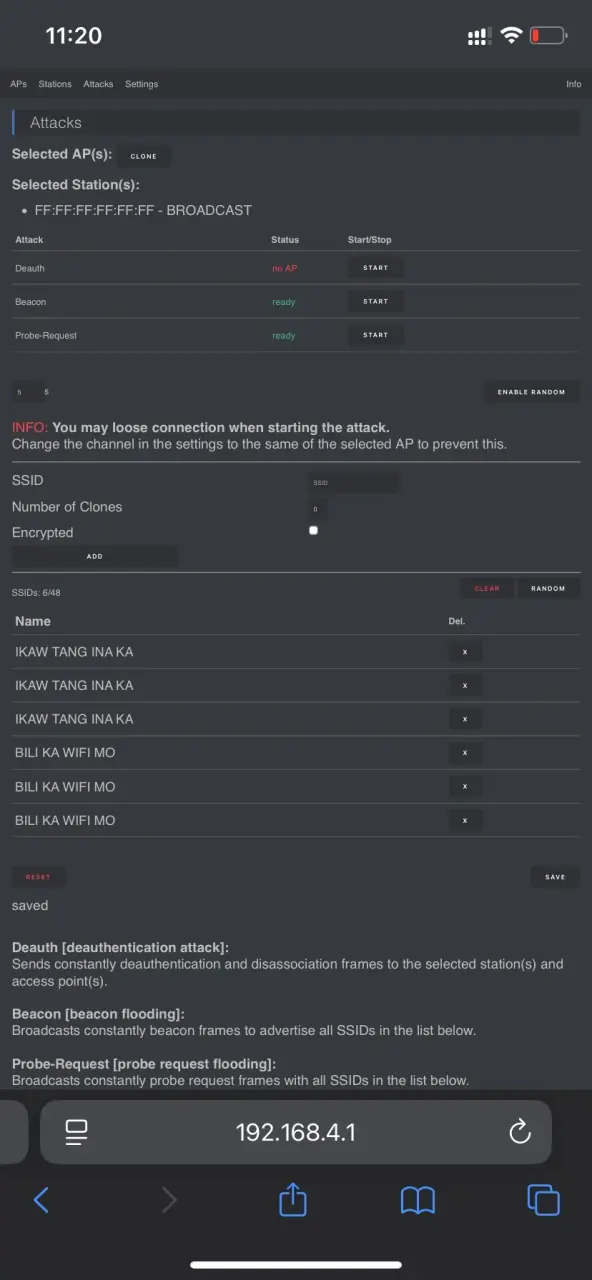Open the Settings tab
592x1280 pixels.
[141, 84]
